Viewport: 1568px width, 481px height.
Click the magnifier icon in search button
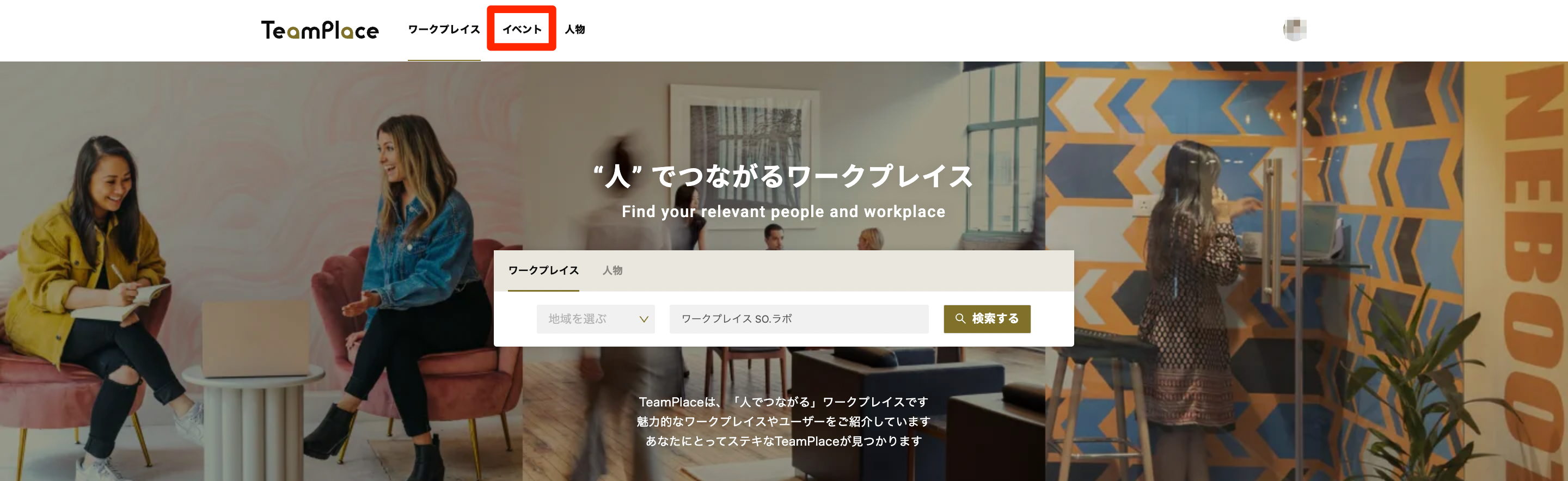coord(960,319)
